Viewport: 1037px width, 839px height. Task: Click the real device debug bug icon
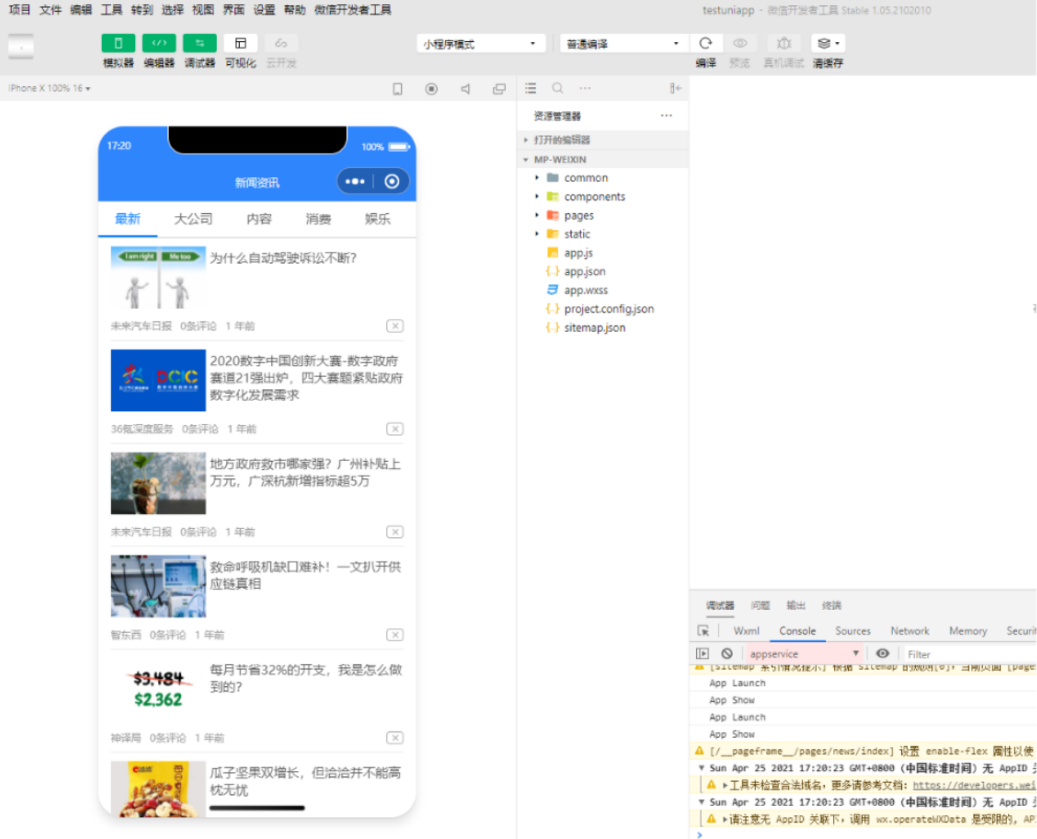[784, 44]
